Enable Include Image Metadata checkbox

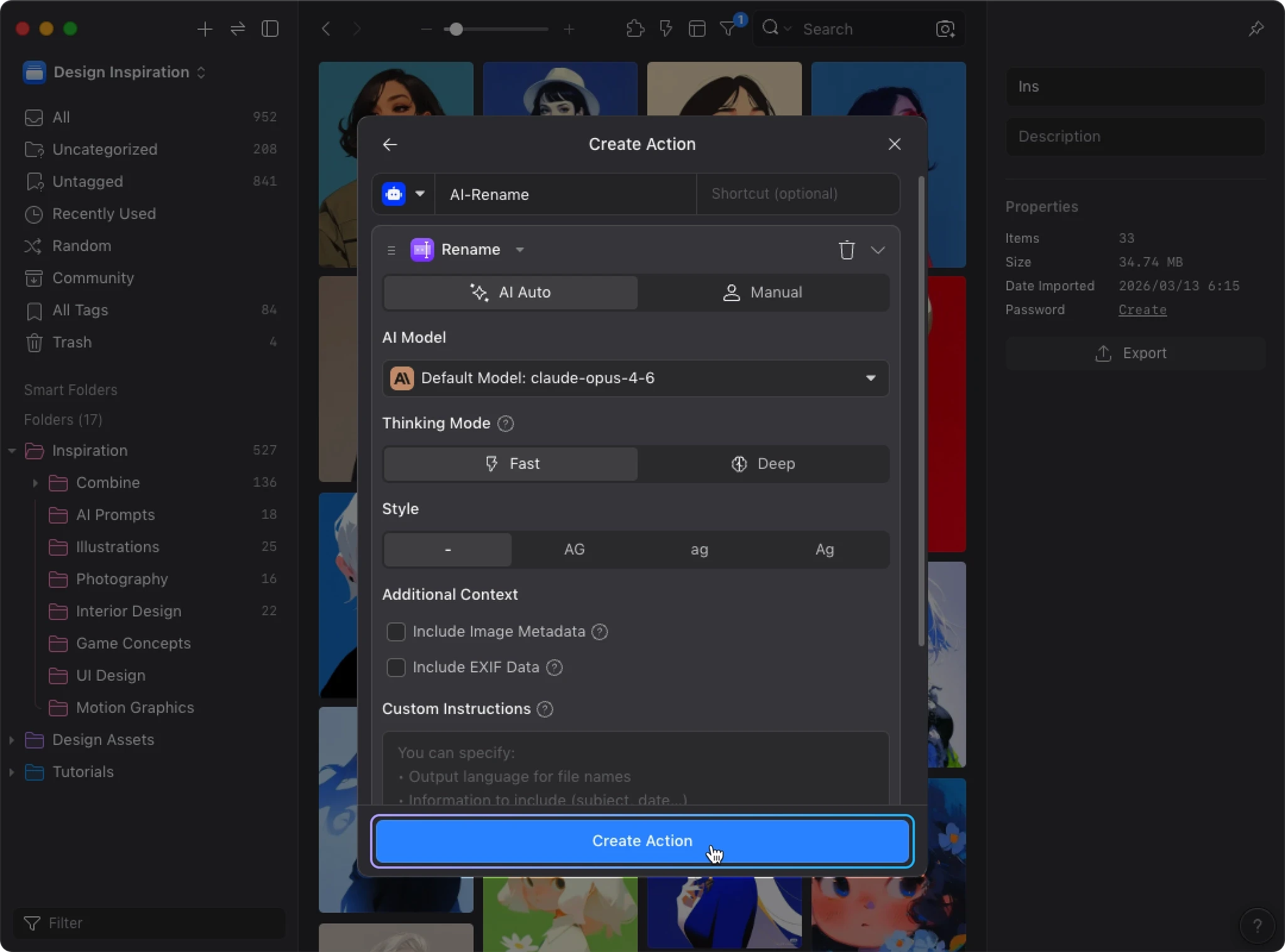tap(396, 631)
